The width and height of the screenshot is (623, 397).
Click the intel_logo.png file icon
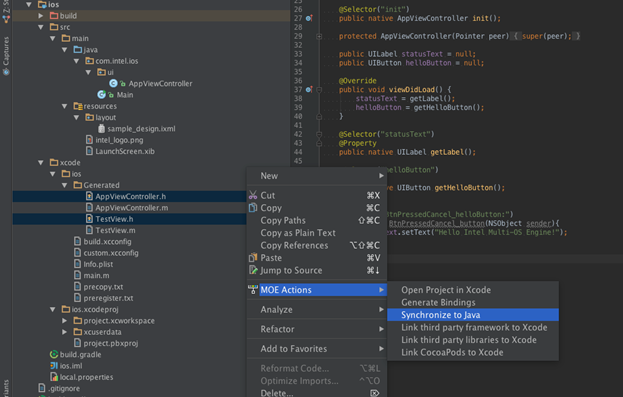click(x=89, y=140)
